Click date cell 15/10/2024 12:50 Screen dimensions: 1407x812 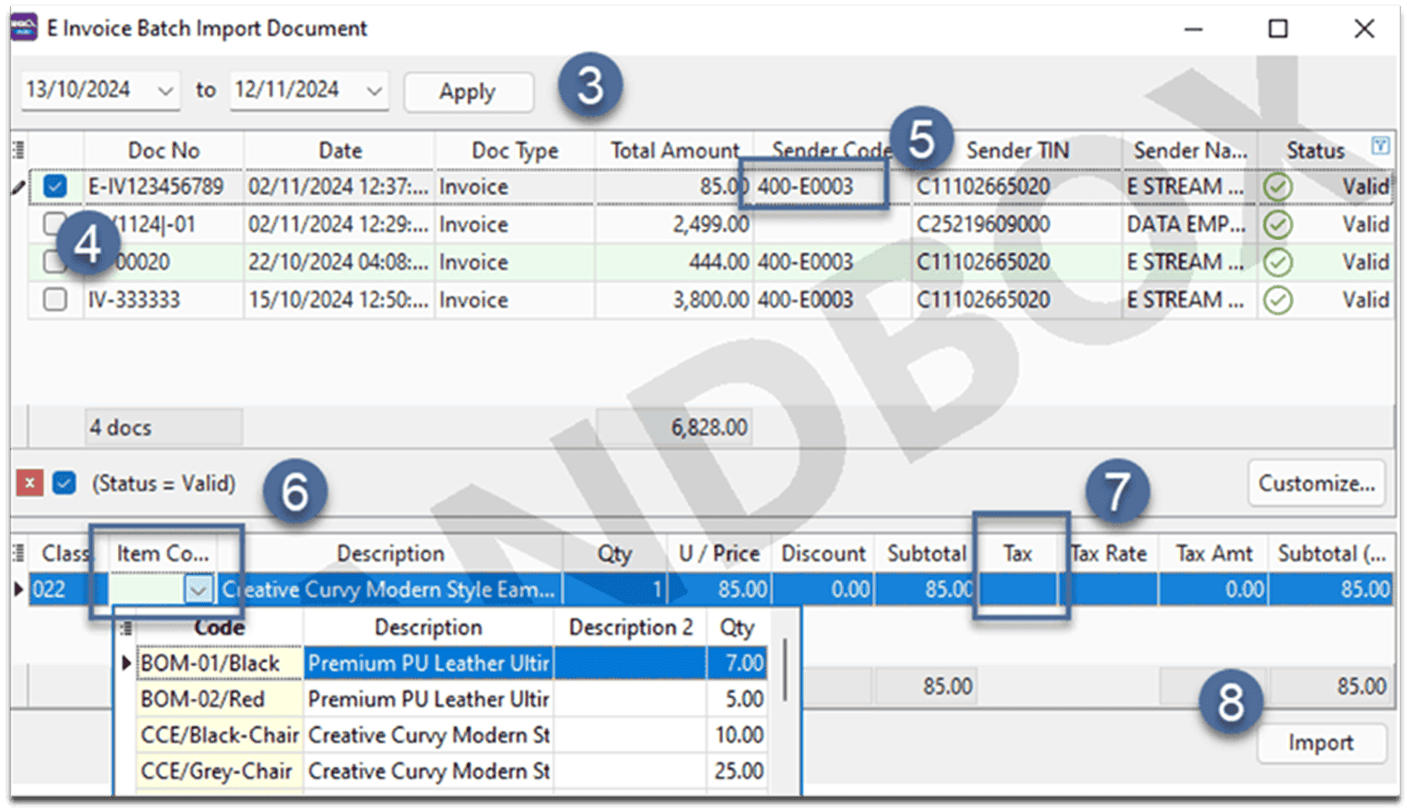pos(340,300)
